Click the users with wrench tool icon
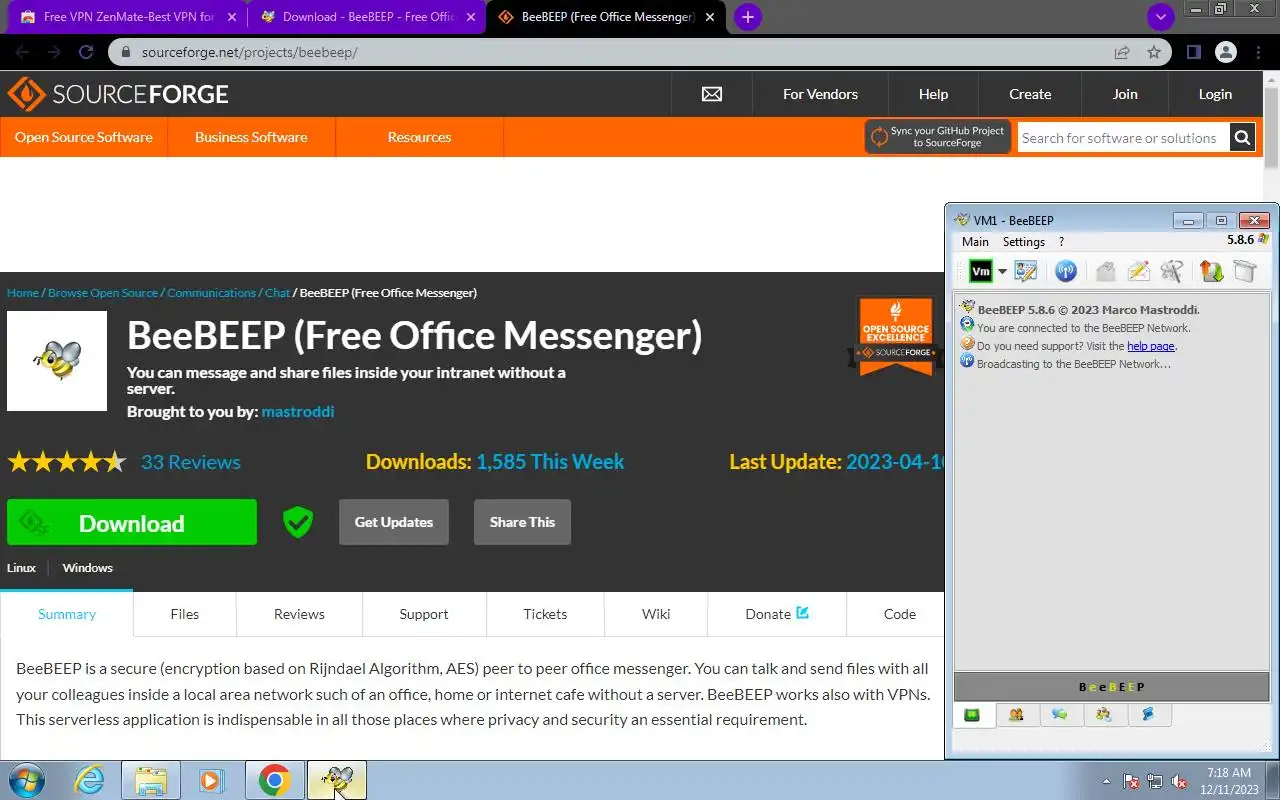1280x800 pixels. coord(1172,271)
